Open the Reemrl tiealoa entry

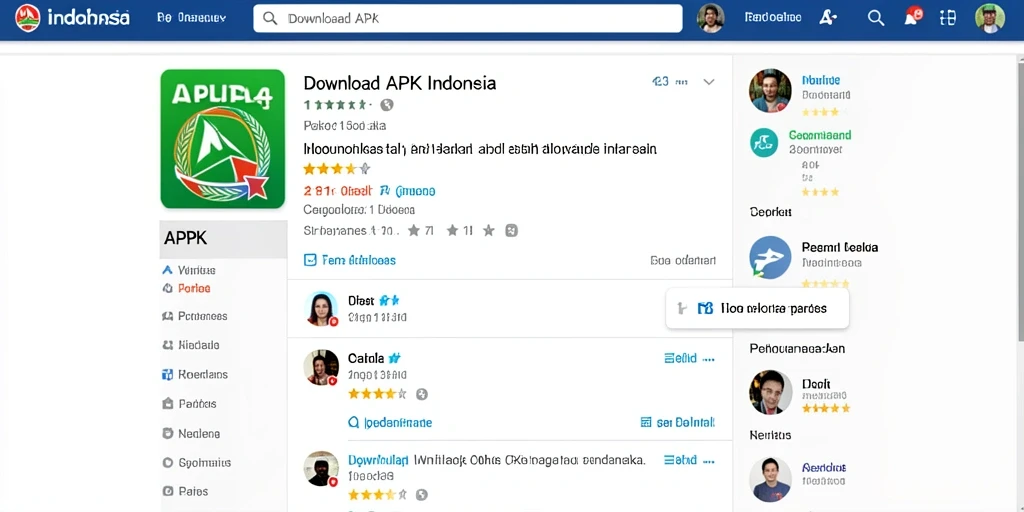[840, 248]
